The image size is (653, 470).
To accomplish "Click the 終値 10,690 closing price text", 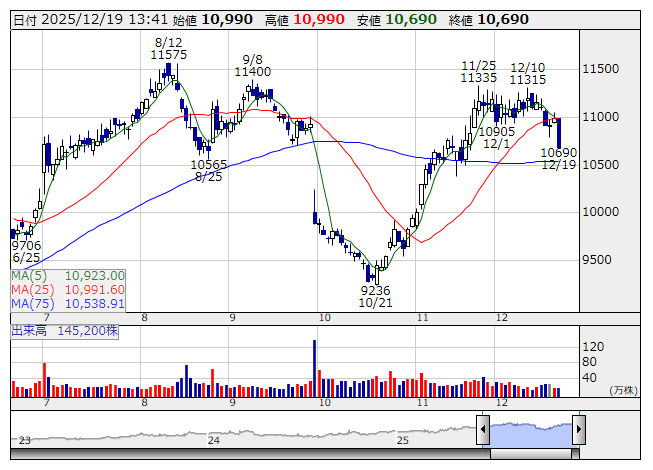I will click(489, 20).
